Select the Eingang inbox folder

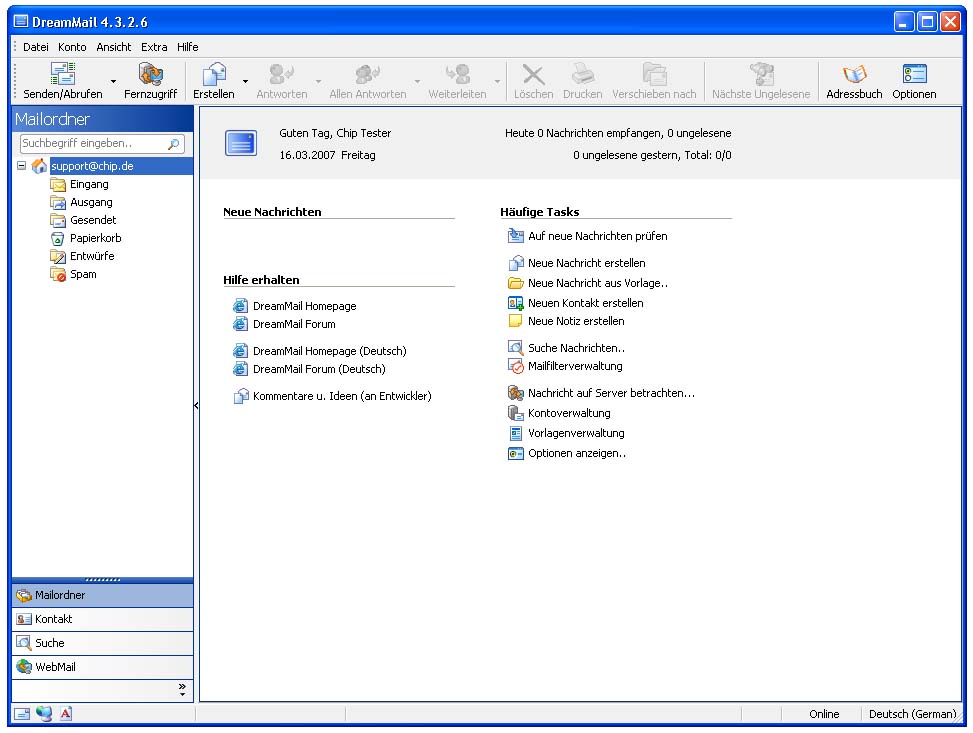tap(79, 184)
